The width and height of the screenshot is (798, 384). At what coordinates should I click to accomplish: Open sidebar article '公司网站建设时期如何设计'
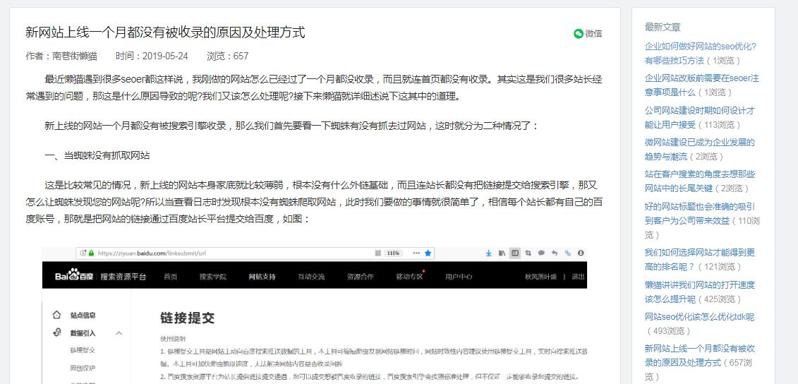(x=699, y=117)
